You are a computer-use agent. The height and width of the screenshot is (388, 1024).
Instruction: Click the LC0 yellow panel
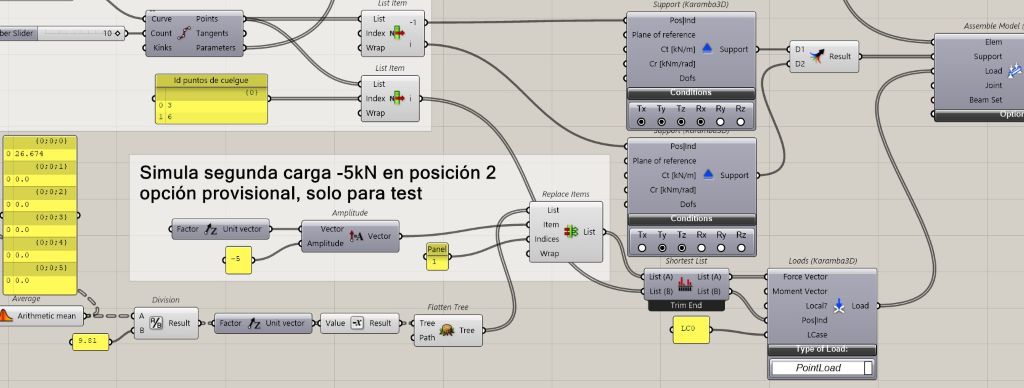691,330
